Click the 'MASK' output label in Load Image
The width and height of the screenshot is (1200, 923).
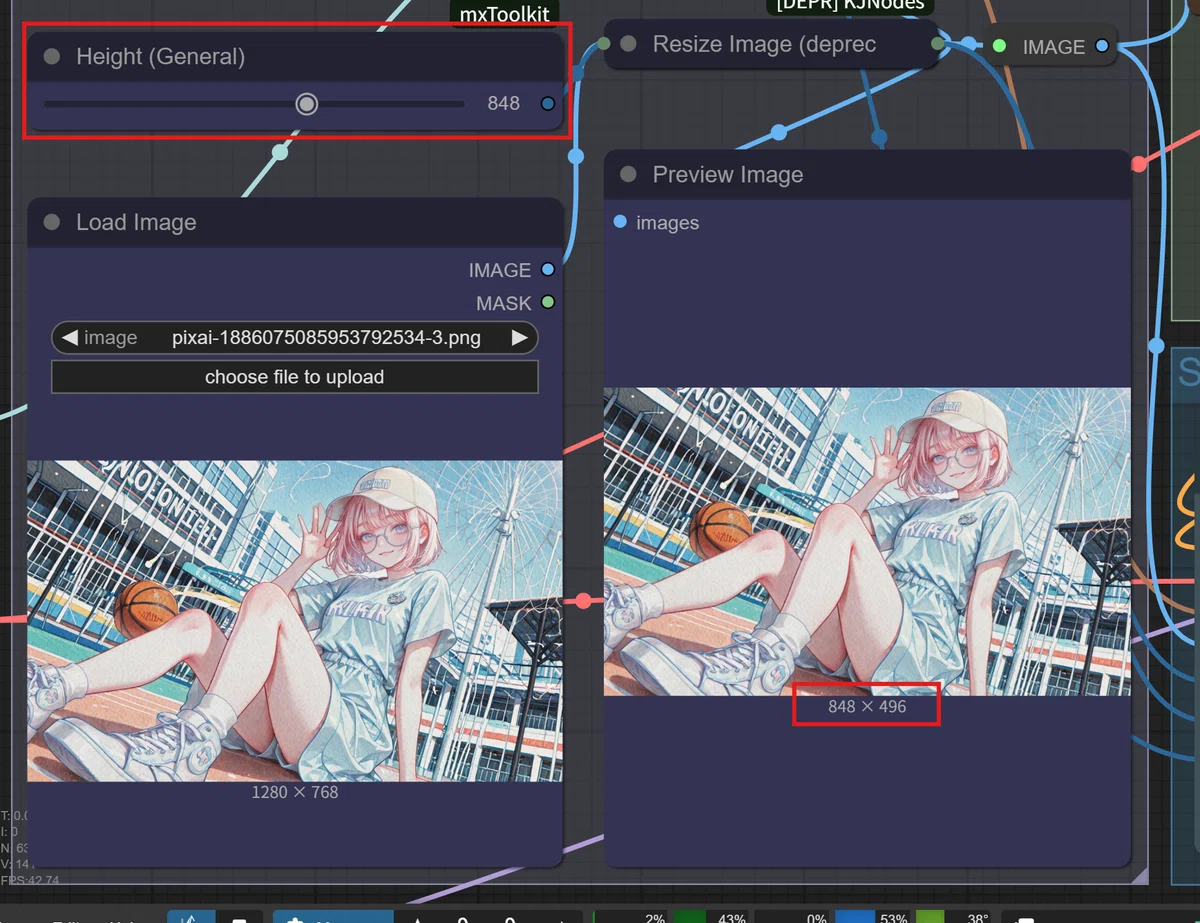pyautogui.click(x=503, y=303)
